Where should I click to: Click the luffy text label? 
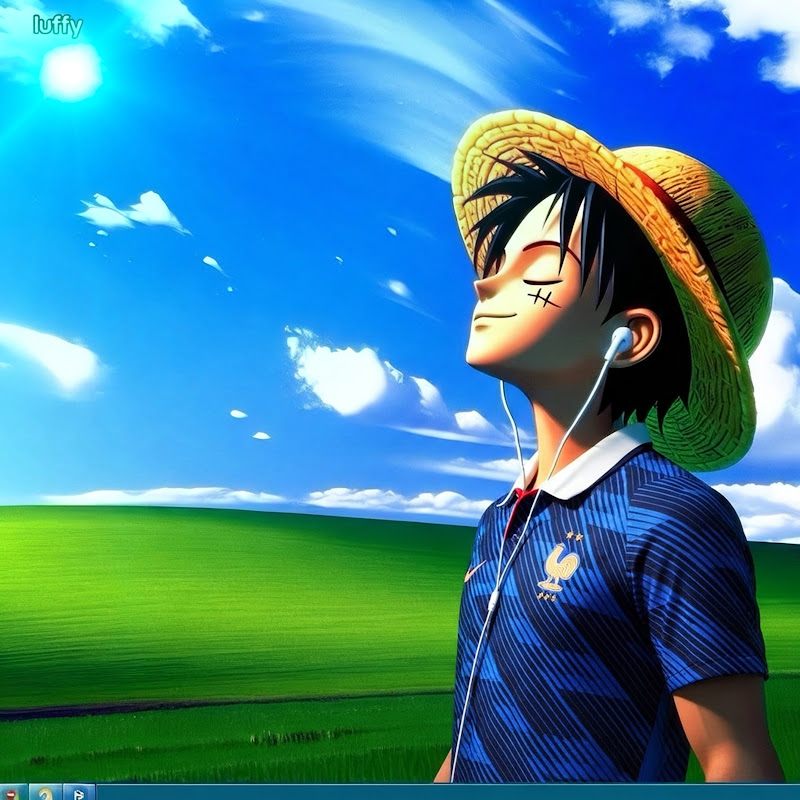[58, 26]
